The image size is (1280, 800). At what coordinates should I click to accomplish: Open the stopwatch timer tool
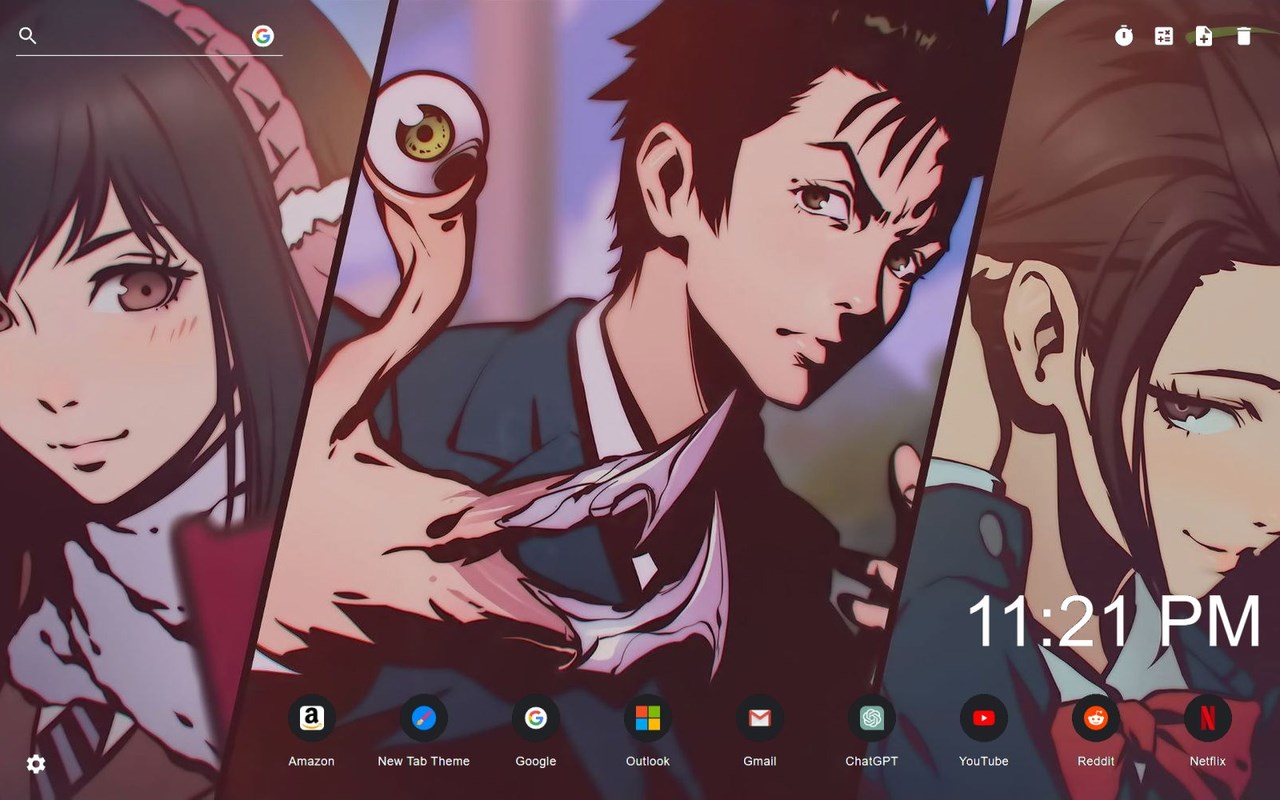1124,37
